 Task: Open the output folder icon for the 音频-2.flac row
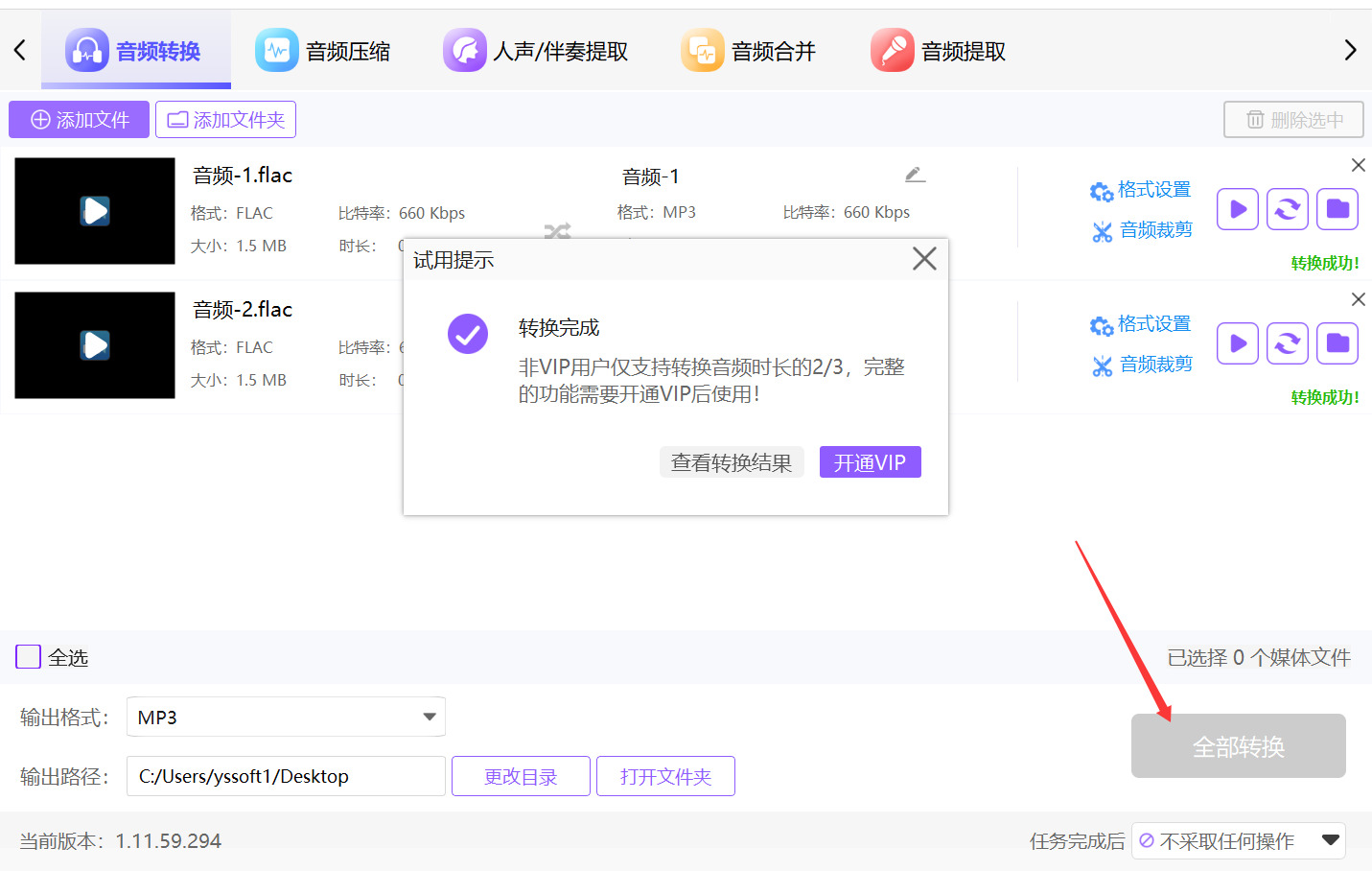click(1337, 343)
